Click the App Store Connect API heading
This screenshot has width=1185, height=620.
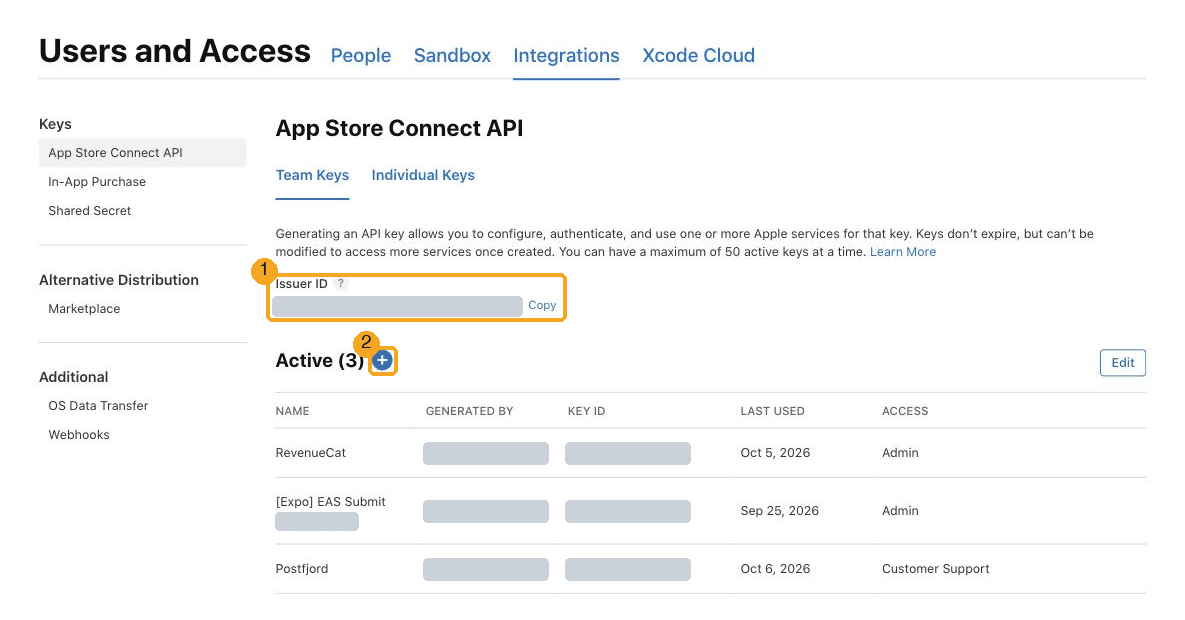point(399,129)
